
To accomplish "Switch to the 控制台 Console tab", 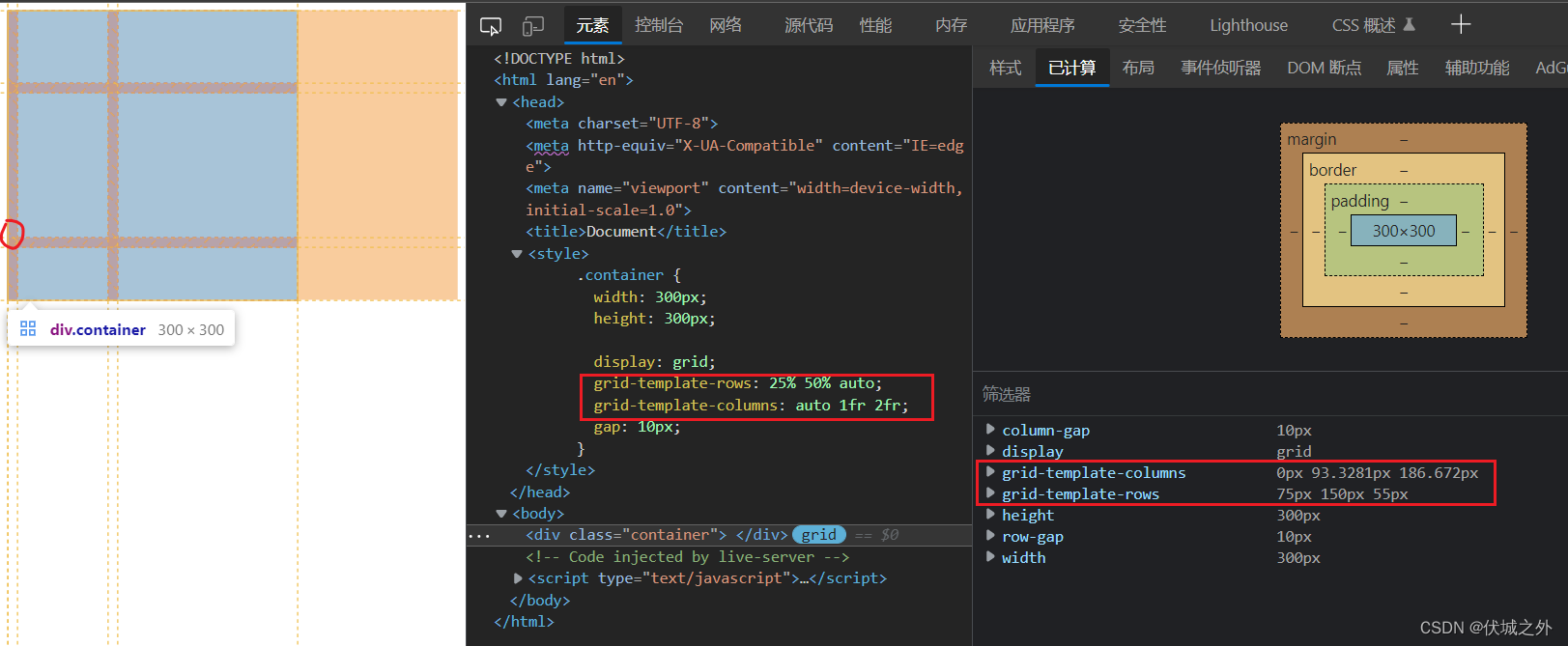I will coord(659,25).
